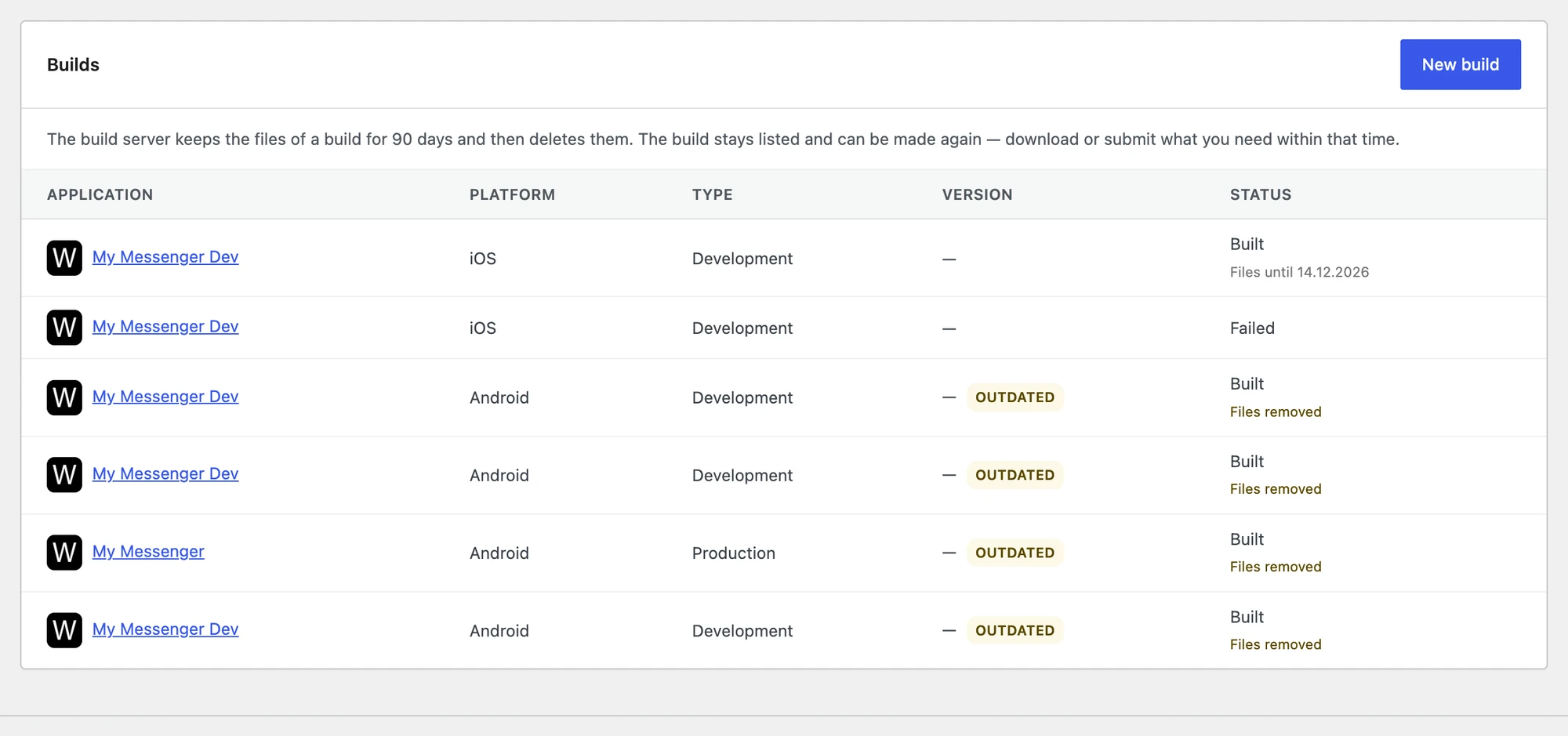
Task: Click the Production type cell
Action: [733, 553]
